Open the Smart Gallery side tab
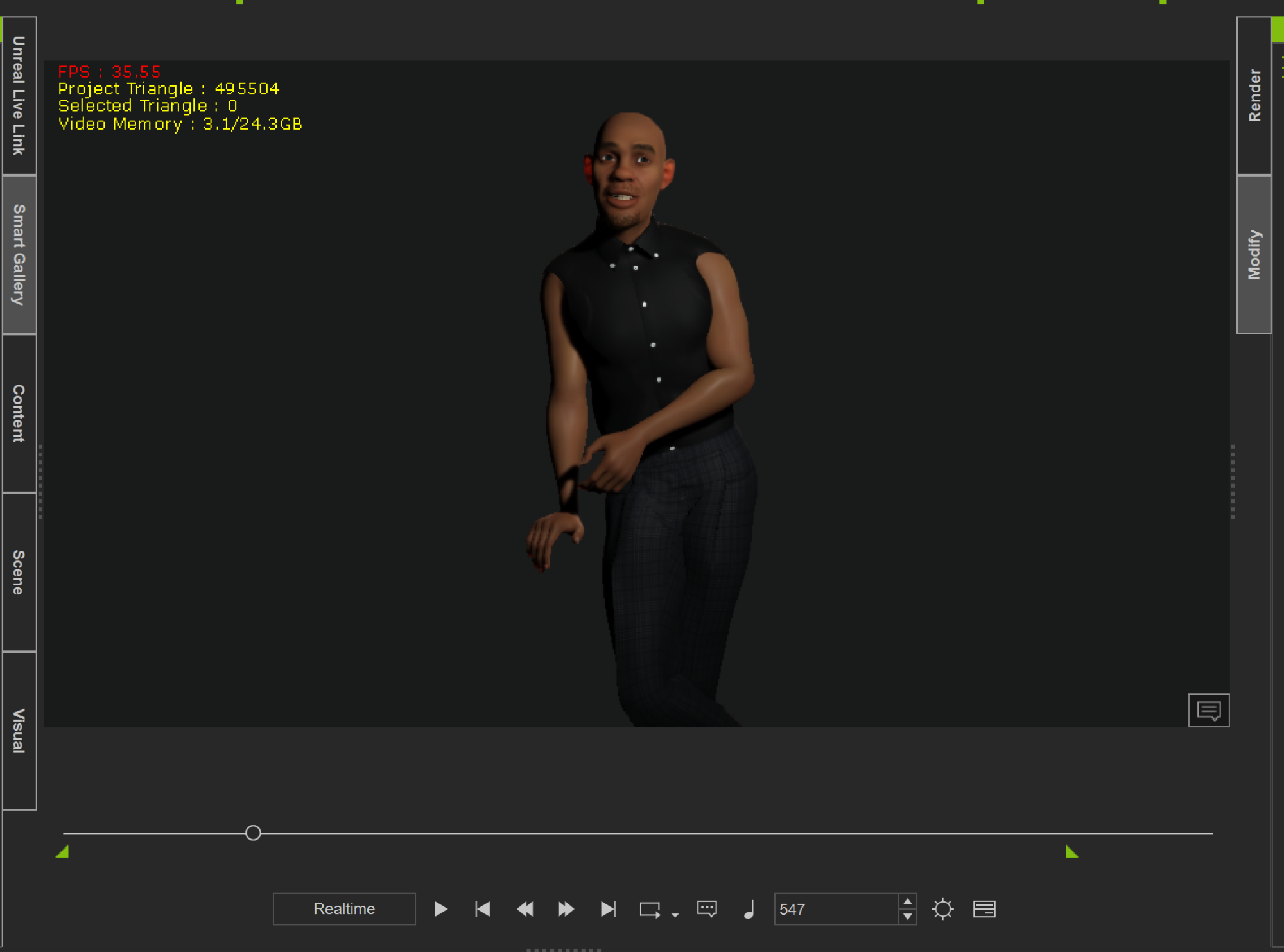Screen dimensions: 1284x952 [19, 254]
